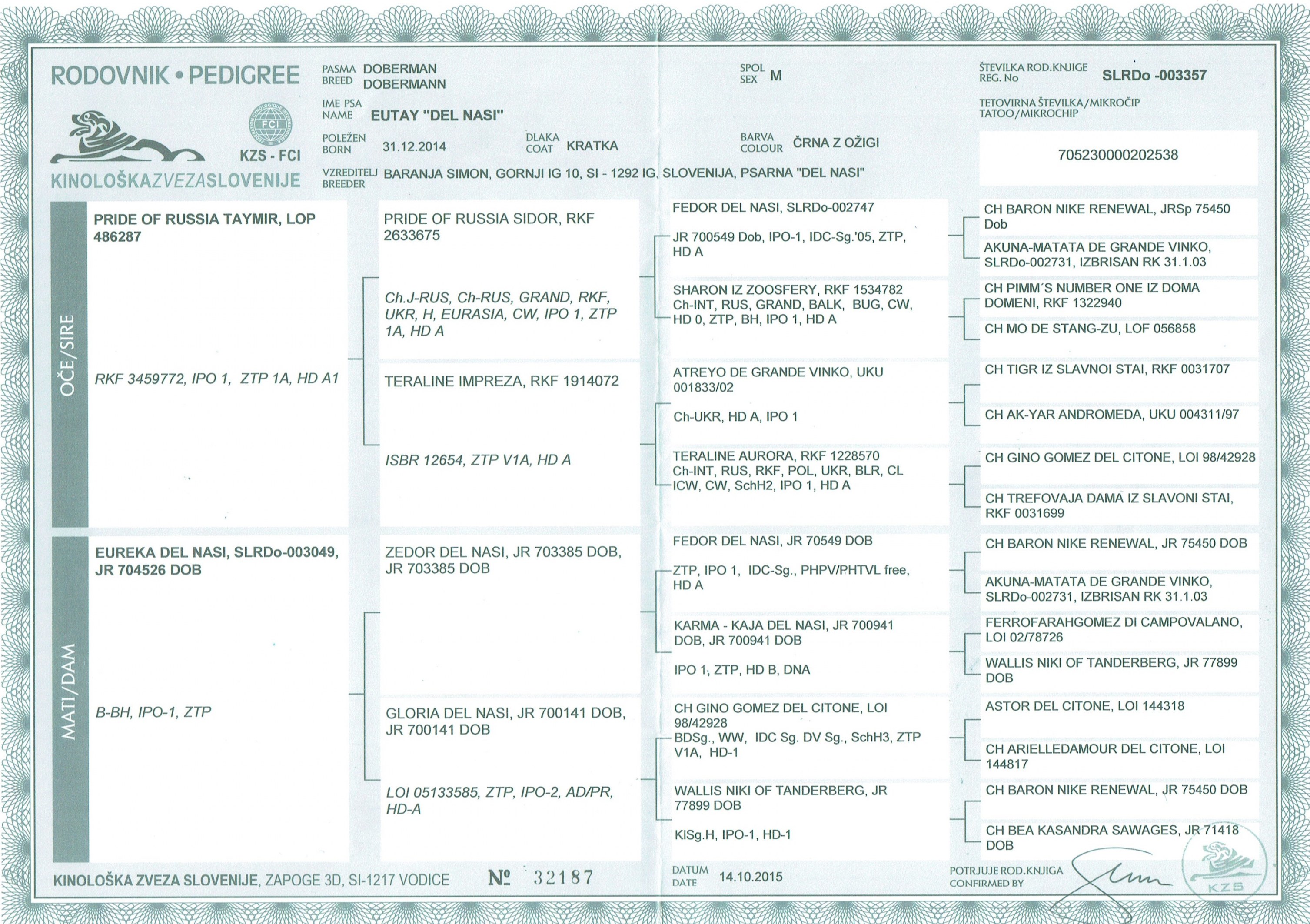
Task: Click the footer address ZAPOGE 3D, SI-1217 VODICE
Action: pyautogui.click(x=356, y=881)
